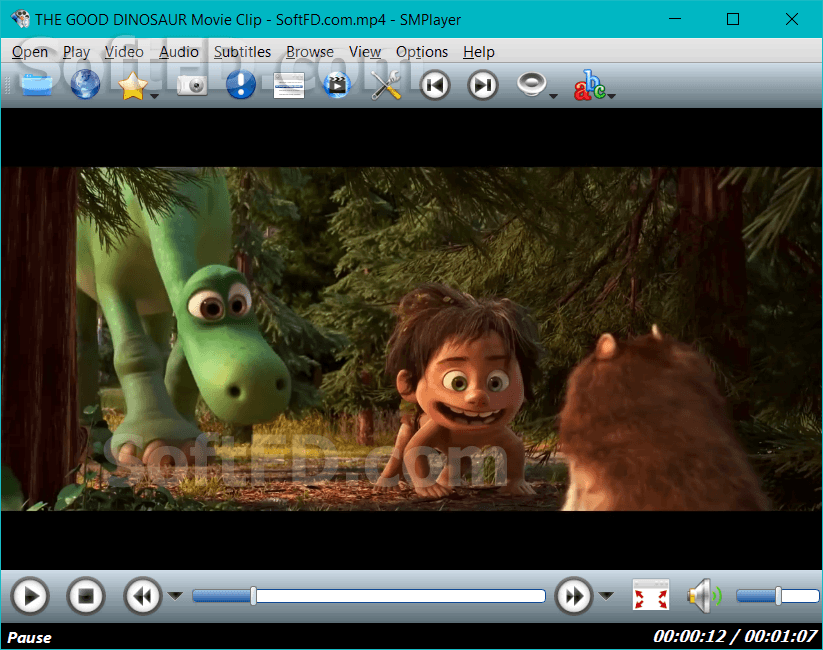823x650 pixels.
Task: Skip to next track in playlist
Action: 483,85
